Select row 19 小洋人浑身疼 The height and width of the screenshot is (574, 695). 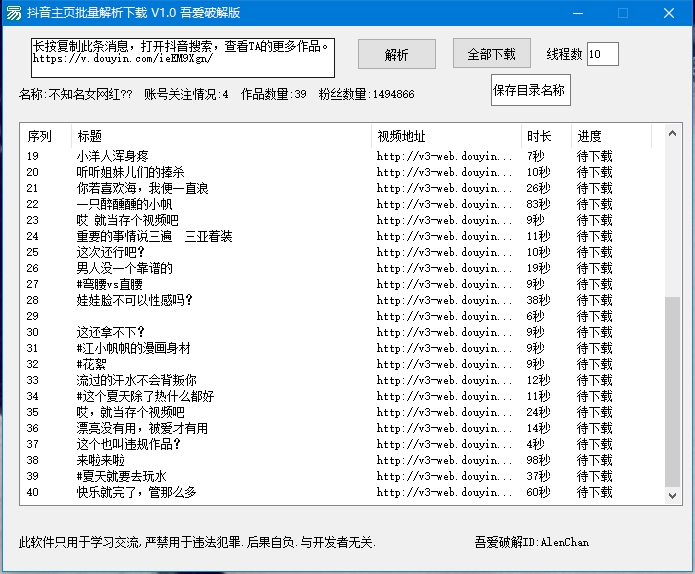pos(112,156)
